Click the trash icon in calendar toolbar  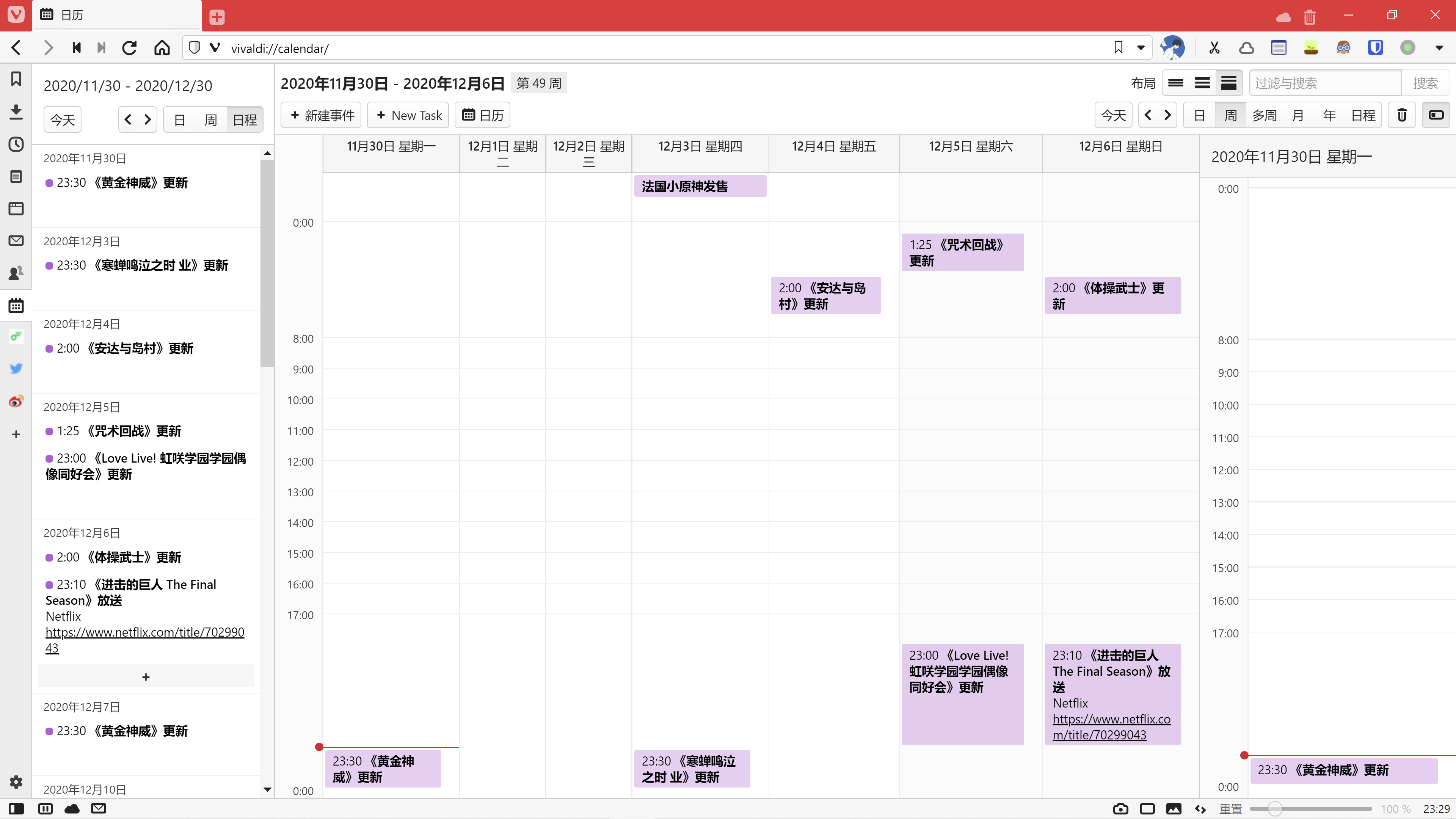[1402, 115]
